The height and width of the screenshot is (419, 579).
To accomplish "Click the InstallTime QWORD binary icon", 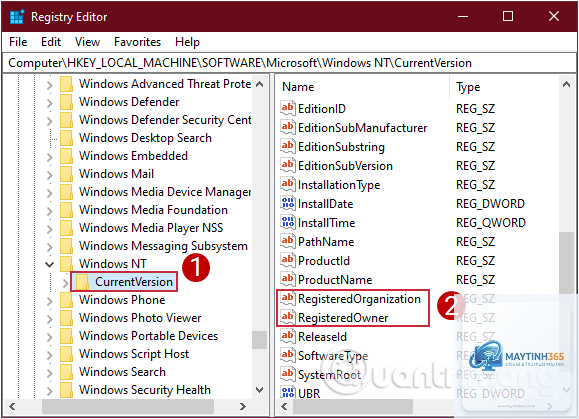I will tap(288, 222).
